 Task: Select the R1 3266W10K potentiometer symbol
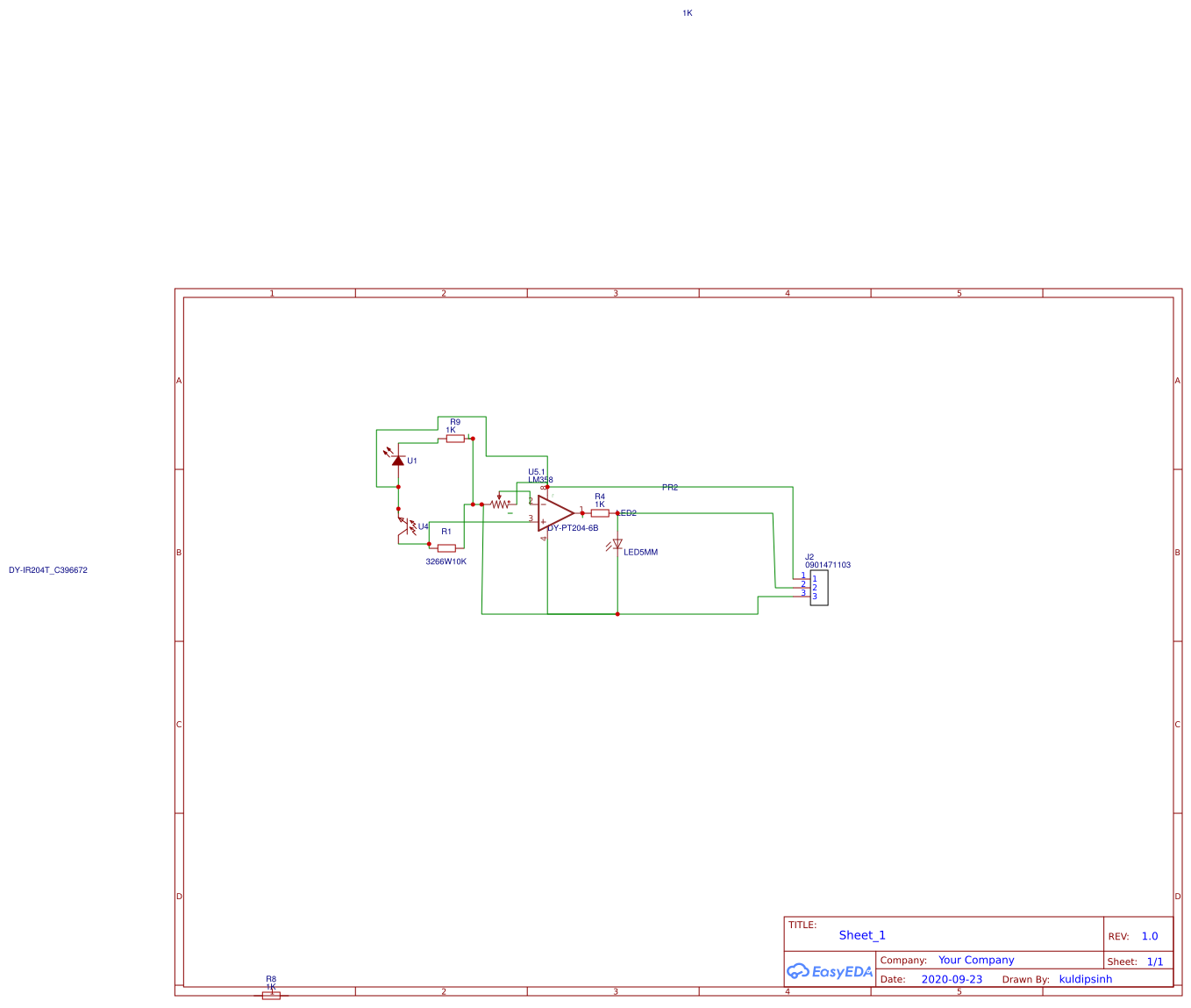point(446,547)
